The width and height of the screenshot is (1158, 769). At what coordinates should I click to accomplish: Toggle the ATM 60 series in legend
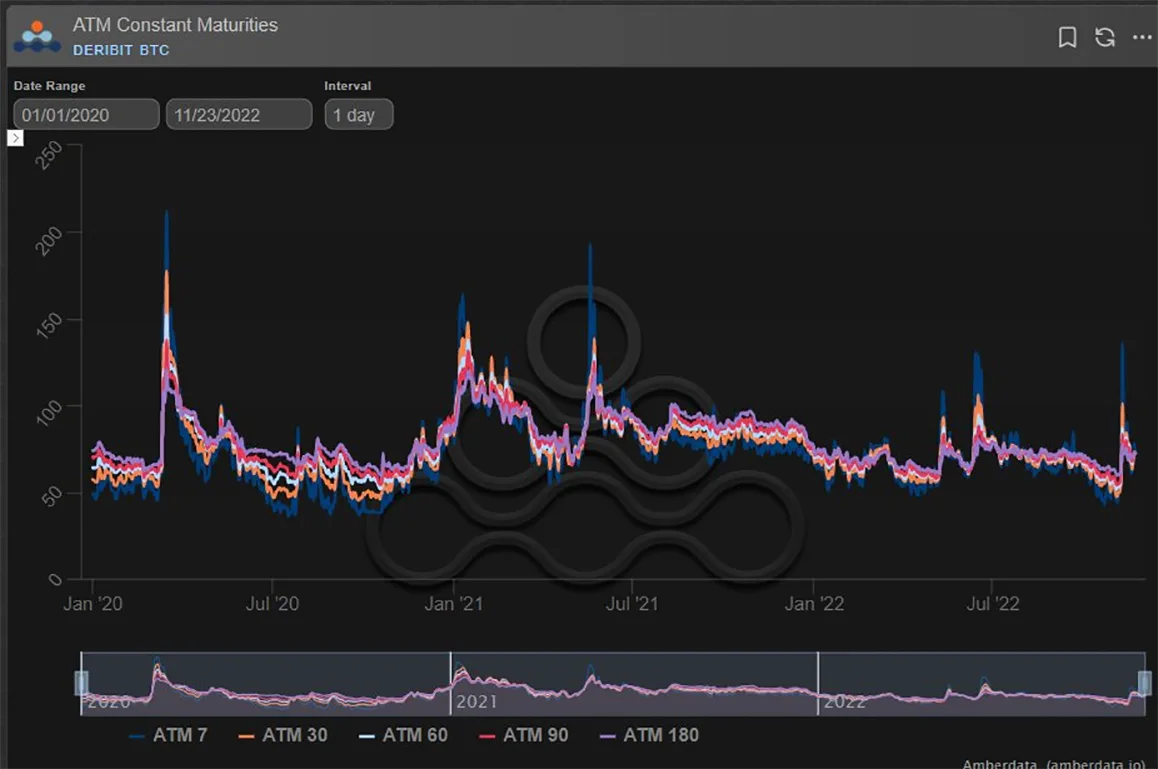[404, 735]
